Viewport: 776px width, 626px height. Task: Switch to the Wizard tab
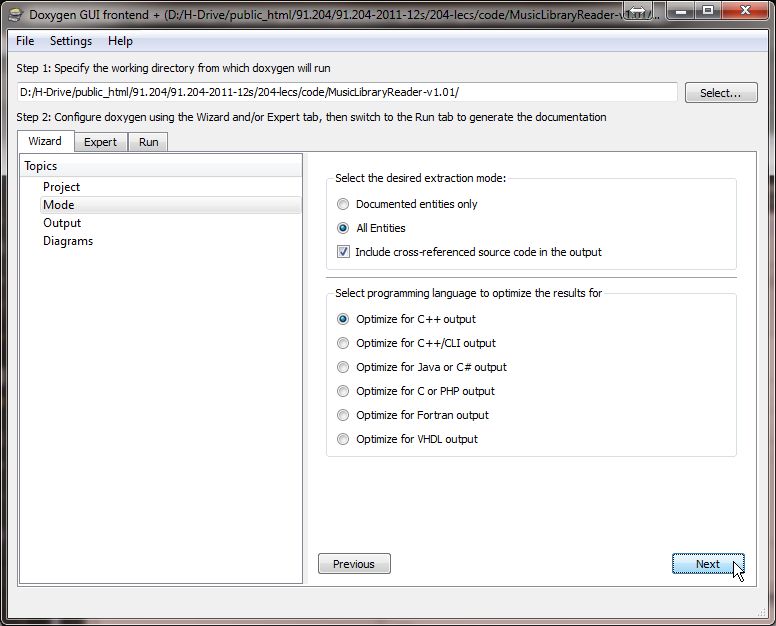click(46, 142)
